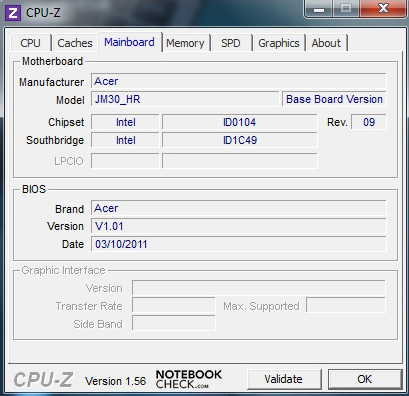Screen dimensions: 409x396
Task: Click the BIOS Date 03/10/2011 field
Action: (x=239, y=244)
